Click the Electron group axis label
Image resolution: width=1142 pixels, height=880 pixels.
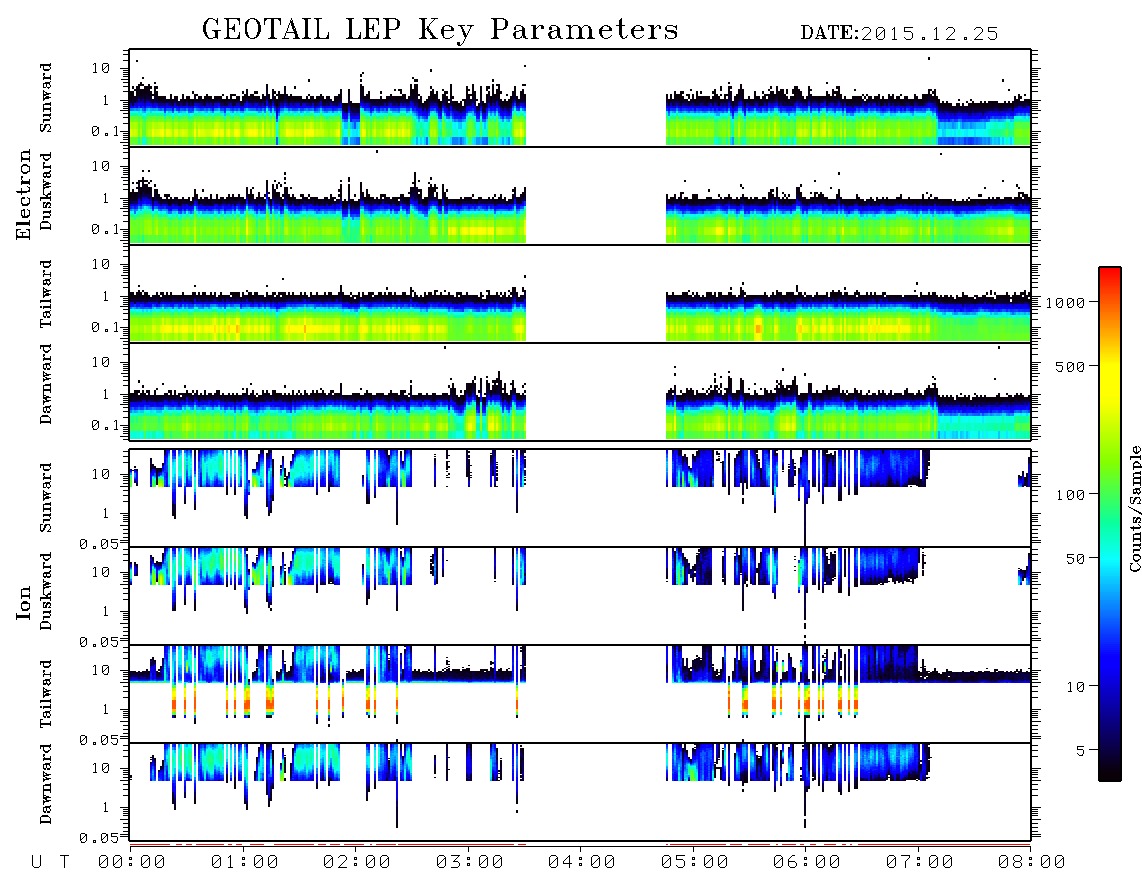tap(24, 195)
